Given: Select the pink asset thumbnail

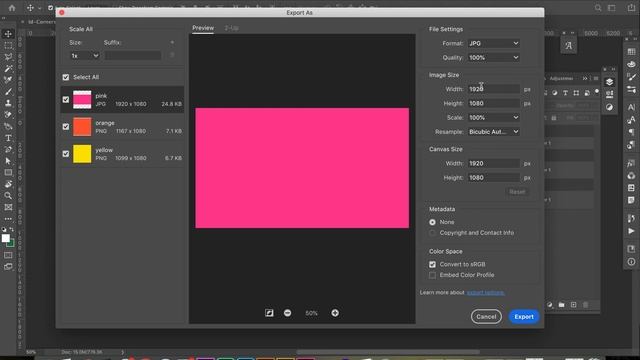Looking at the screenshot, I should [82, 100].
